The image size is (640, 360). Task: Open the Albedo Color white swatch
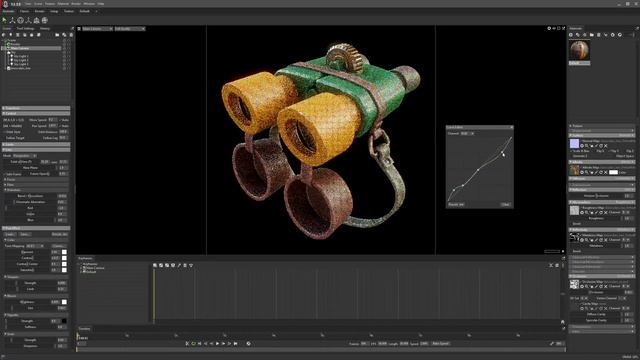[x=613, y=172]
